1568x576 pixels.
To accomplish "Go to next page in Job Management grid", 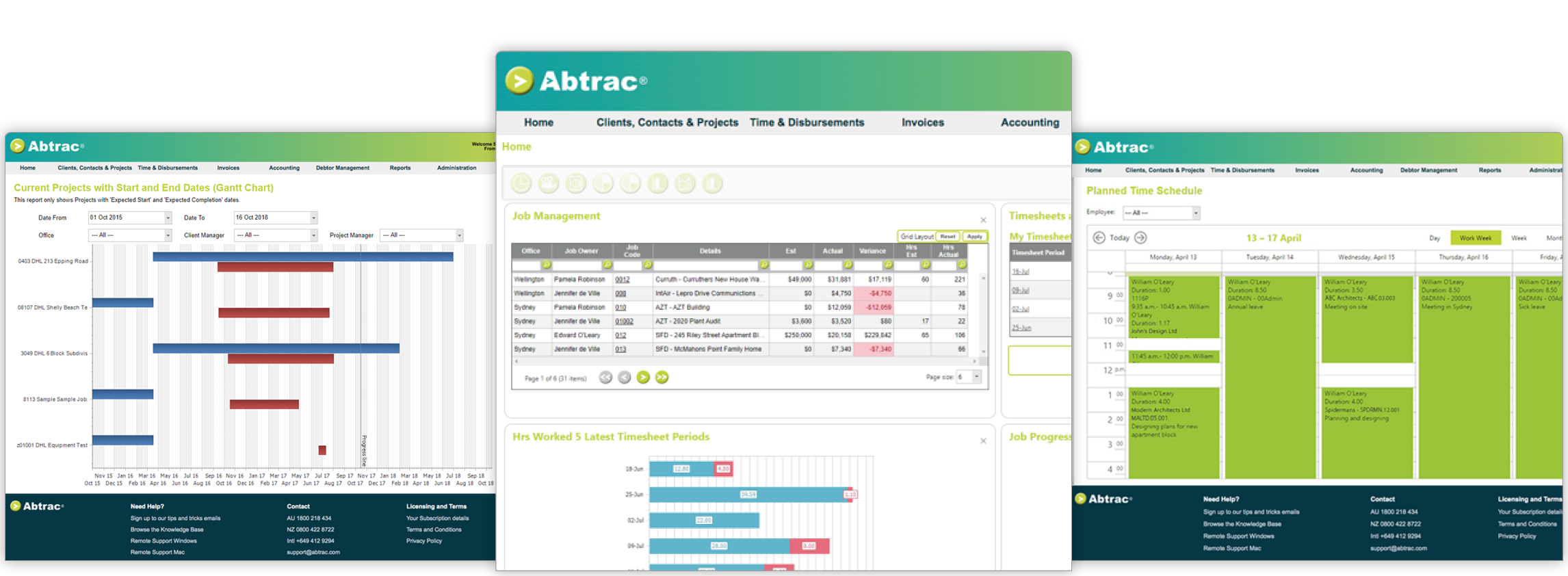I will coord(643,378).
